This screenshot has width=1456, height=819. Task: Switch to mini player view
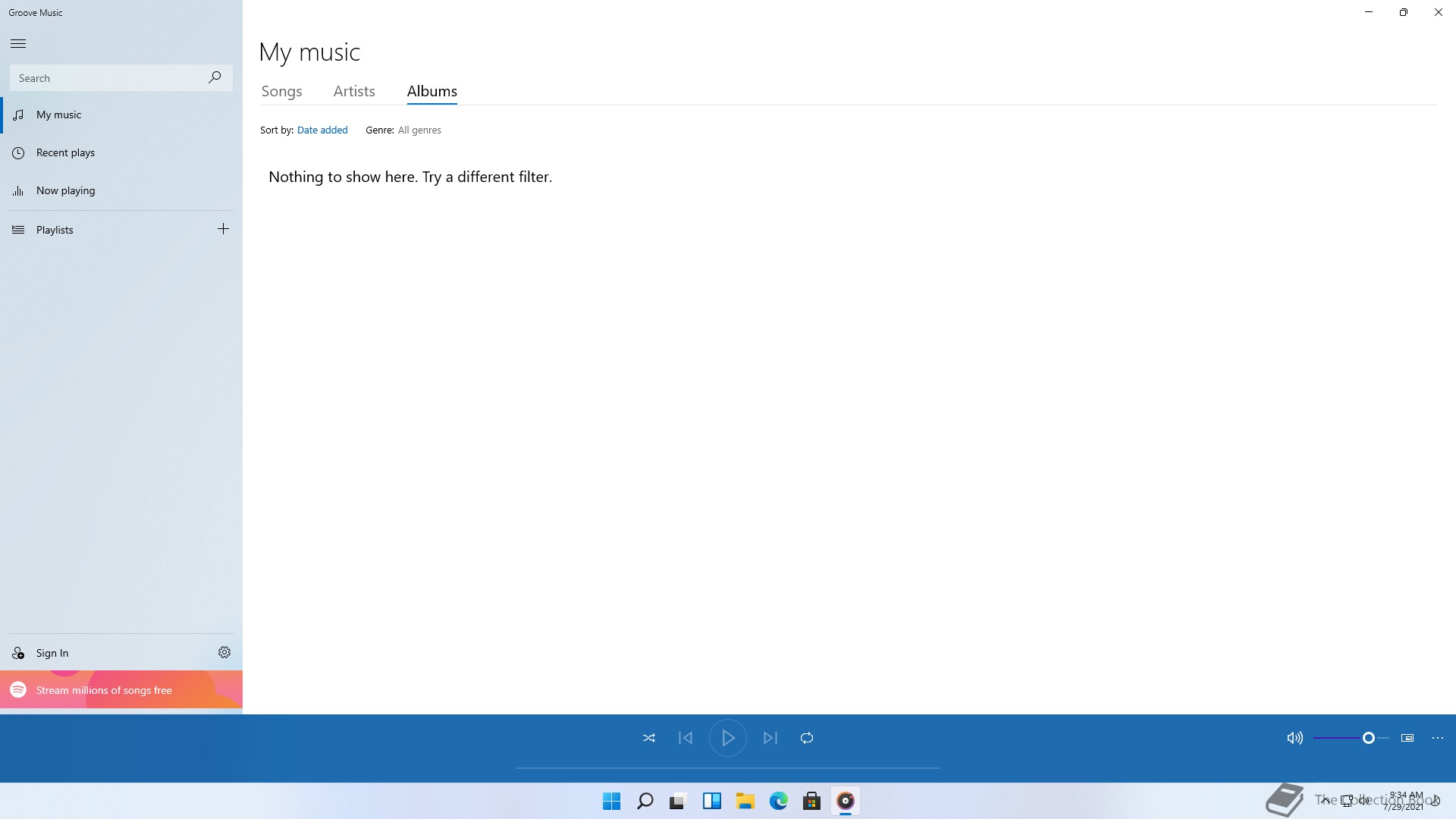click(1407, 738)
